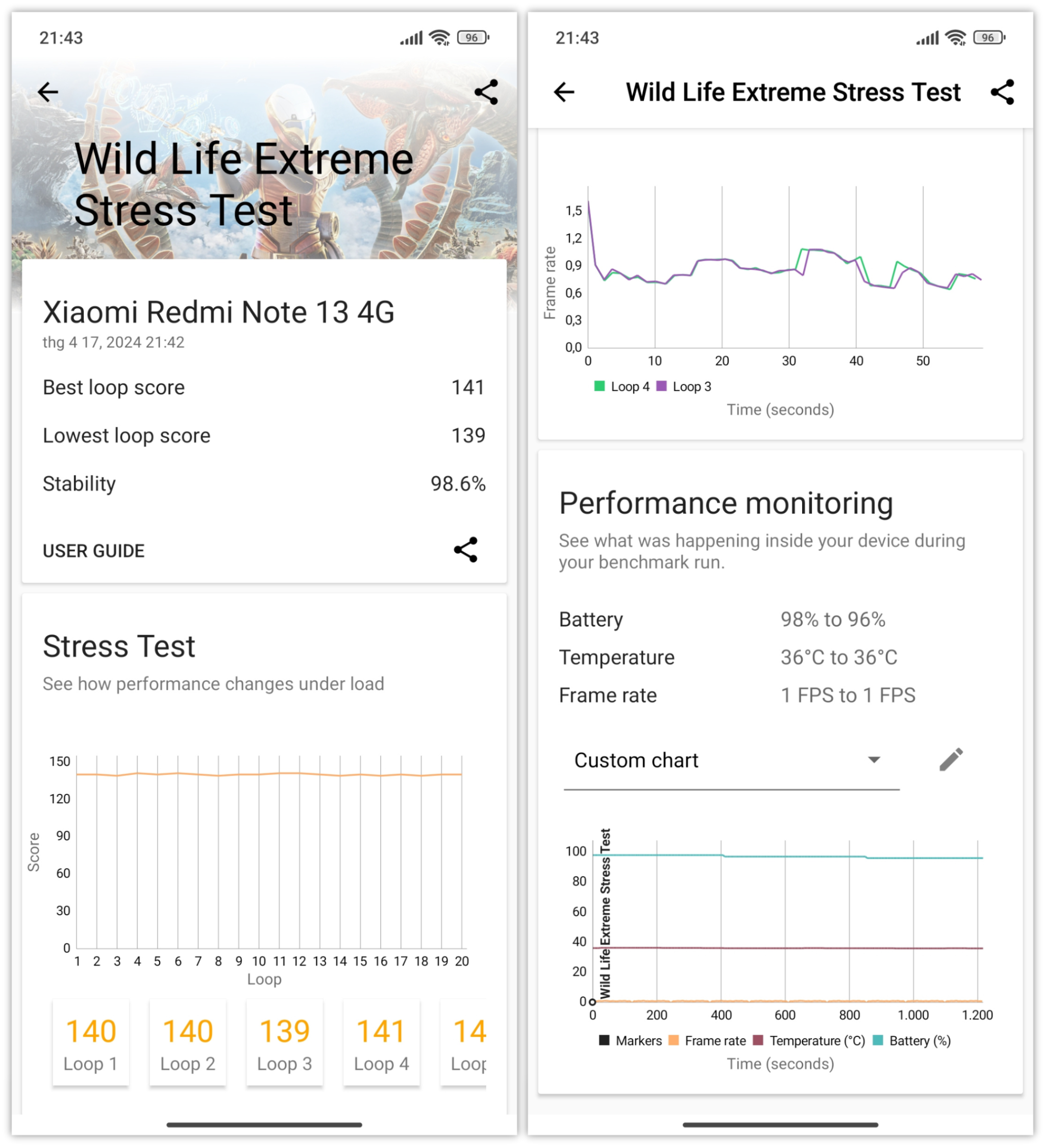Image resolution: width=1045 pixels, height=1148 pixels.
Task: Open the USER GUIDE link
Action: coord(93,551)
